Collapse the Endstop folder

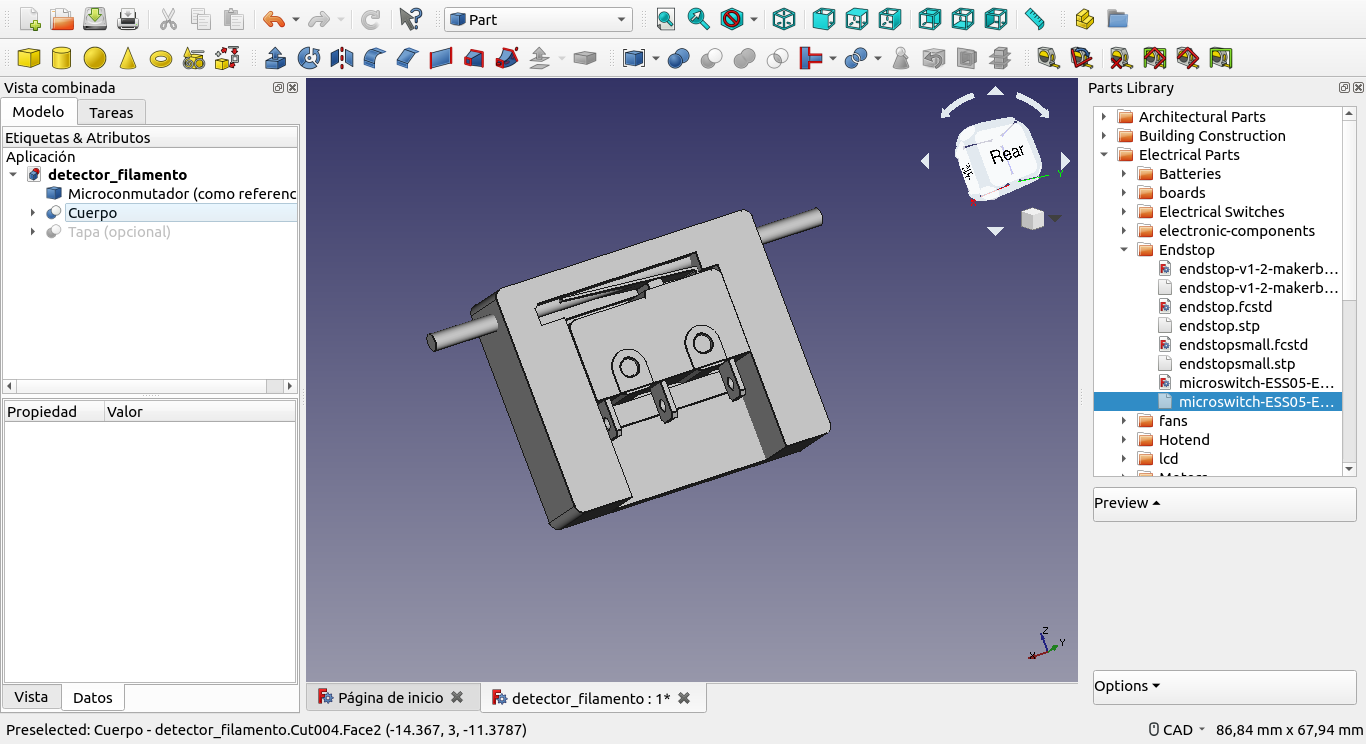tap(1124, 250)
